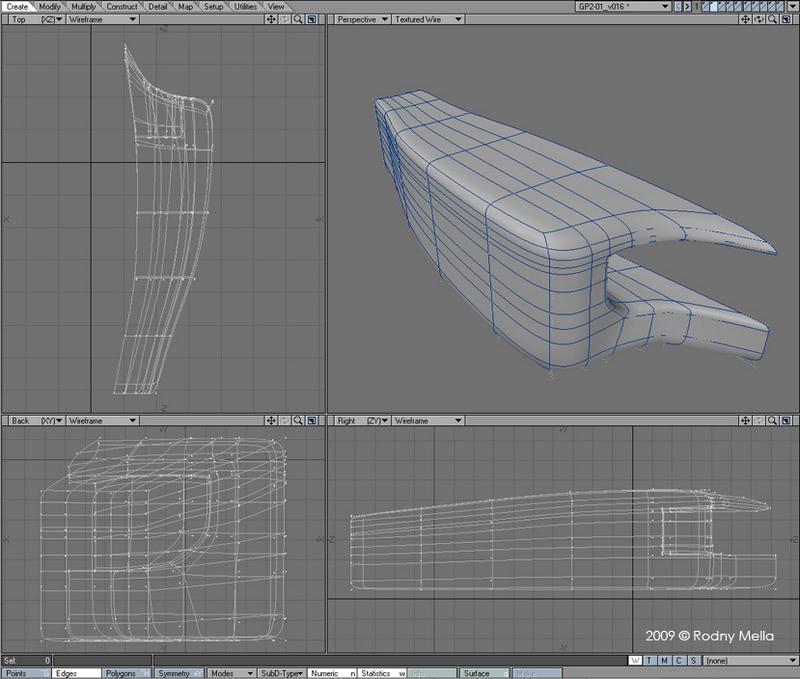800x679 pixels.
Task: Click the pan icon in the Top viewport
Action: (x=273, y=19)
